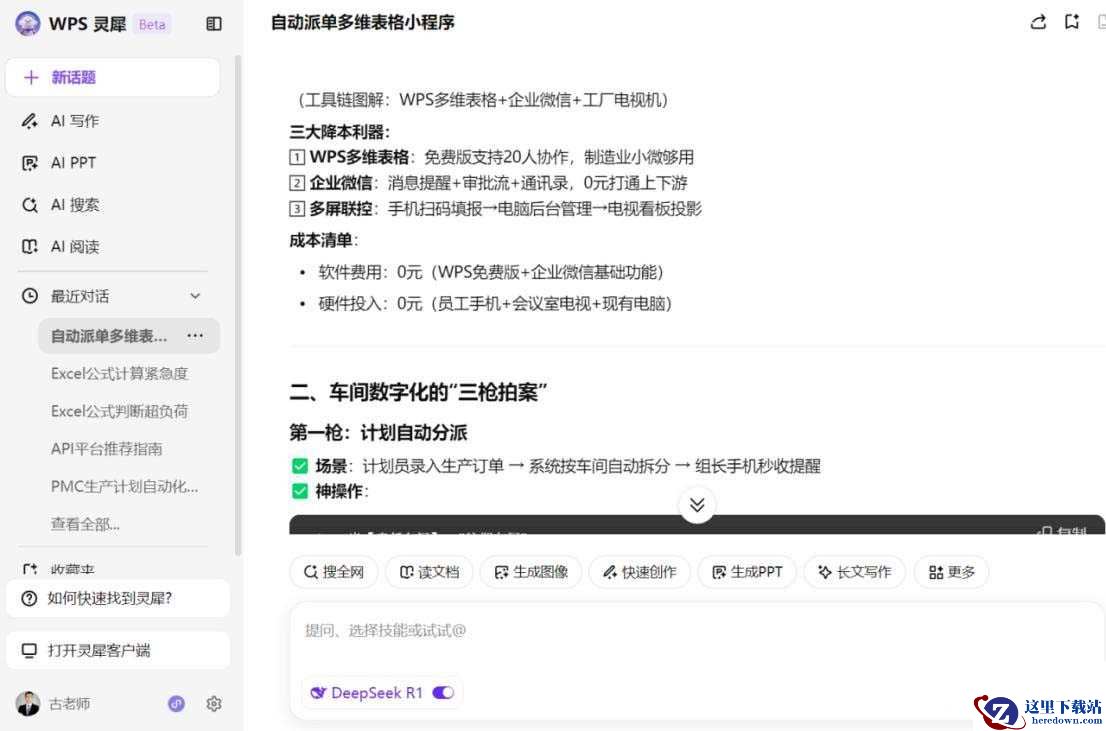Click the purple badge icon beside 古老师
Screen dimensions: 1106x731
click(176, 703)
